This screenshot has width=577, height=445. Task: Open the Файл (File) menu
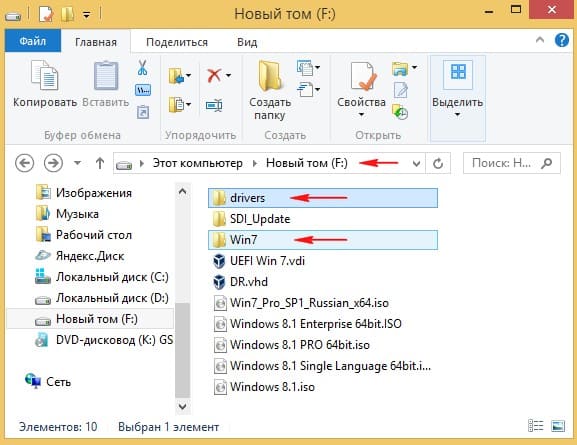click(x=33, y=41)
